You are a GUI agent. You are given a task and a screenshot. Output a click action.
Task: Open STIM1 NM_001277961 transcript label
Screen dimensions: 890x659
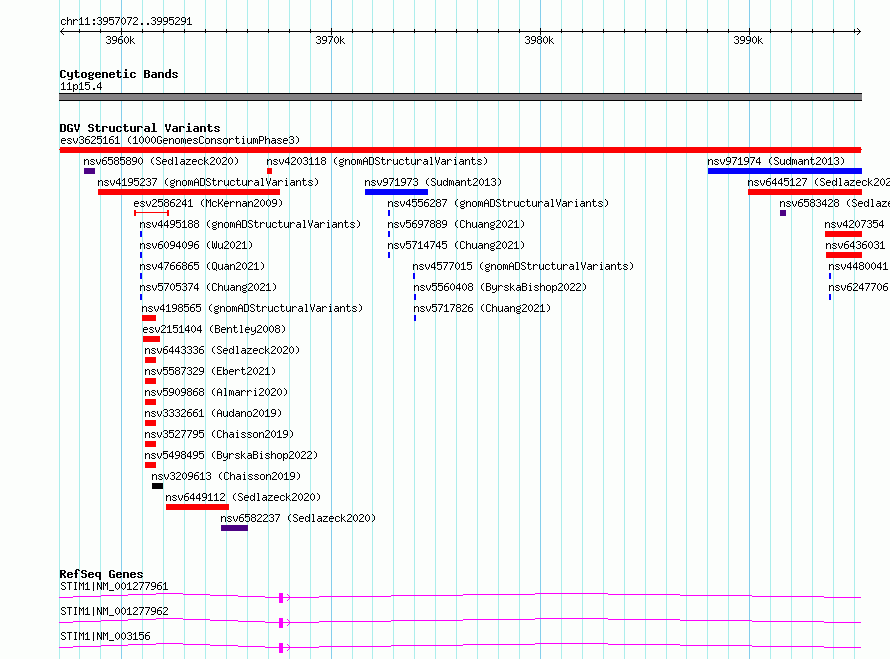pyautogui.click(x=114, y=586)
